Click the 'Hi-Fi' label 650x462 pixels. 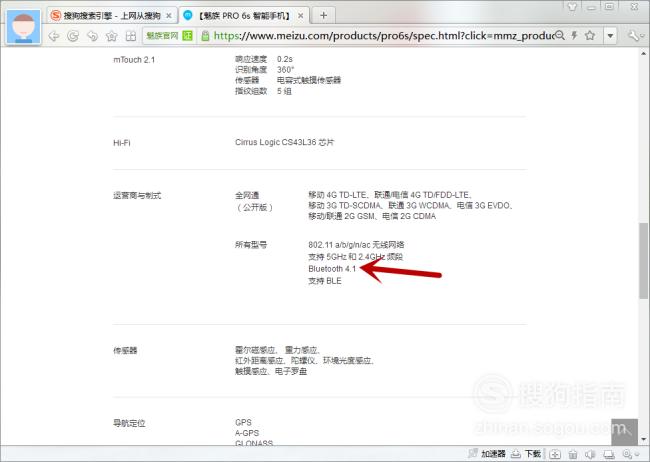pyautogui.click(x=121, y=143)
